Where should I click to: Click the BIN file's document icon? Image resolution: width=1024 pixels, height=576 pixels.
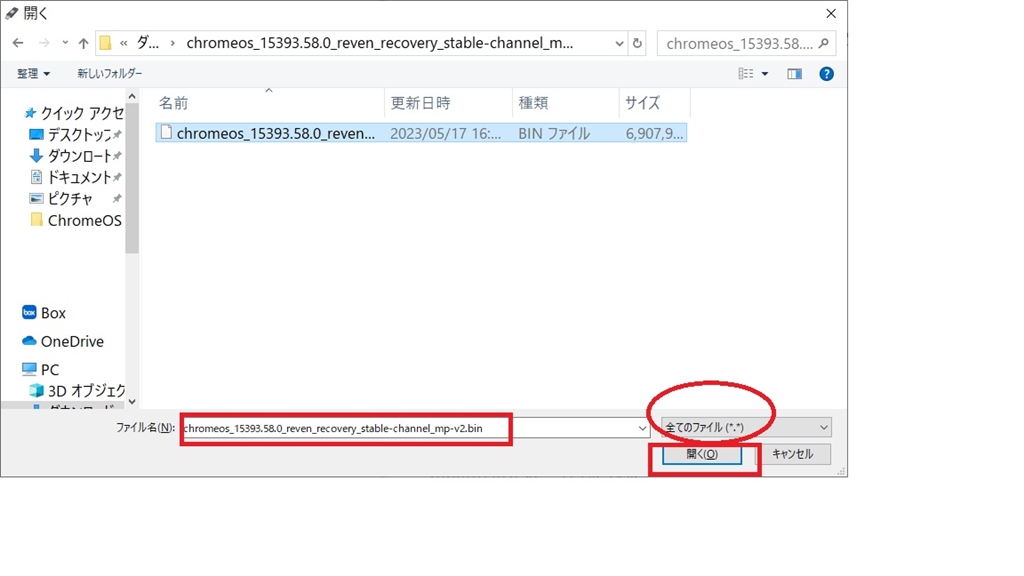point(166,133)
